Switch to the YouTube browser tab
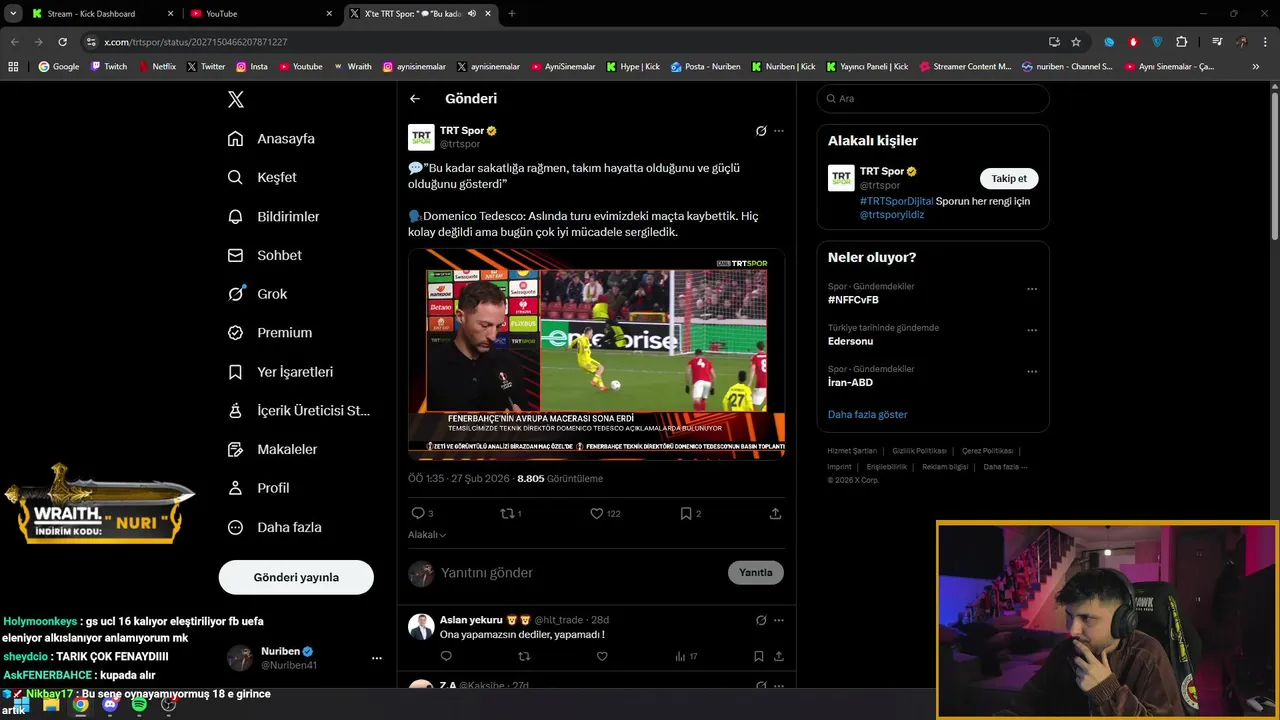This screenshot has height=720, width=1280. click(262, 14)
